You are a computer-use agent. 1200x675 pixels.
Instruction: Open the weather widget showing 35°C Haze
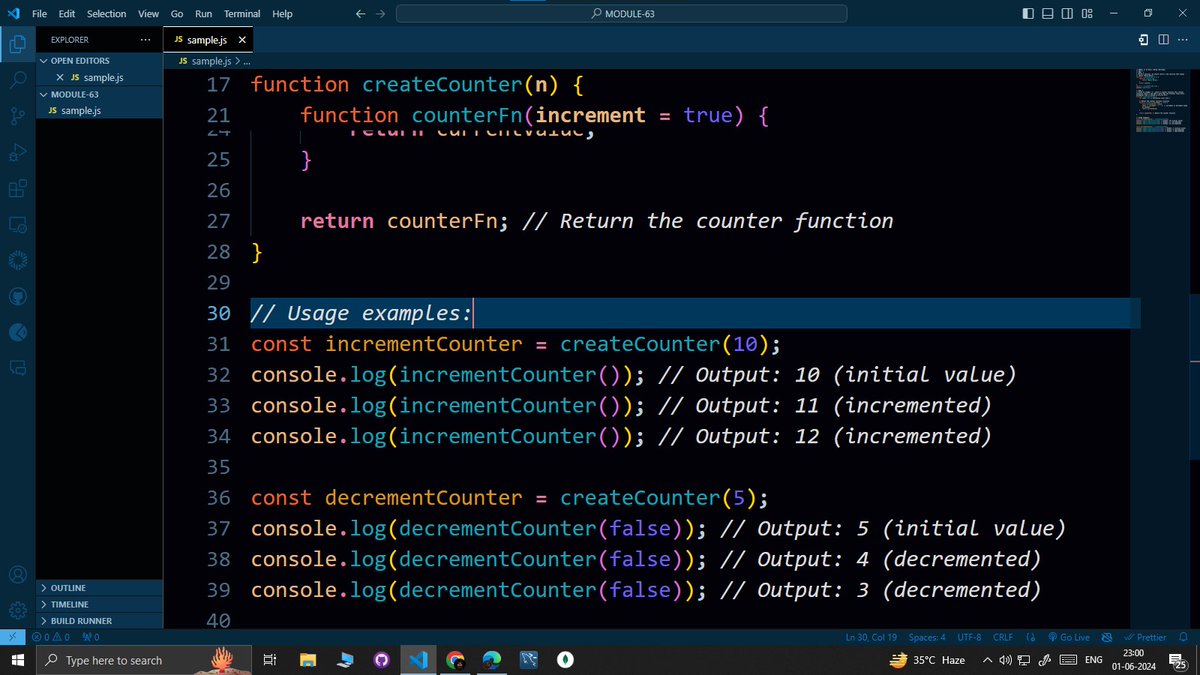[x=928, y=660]
